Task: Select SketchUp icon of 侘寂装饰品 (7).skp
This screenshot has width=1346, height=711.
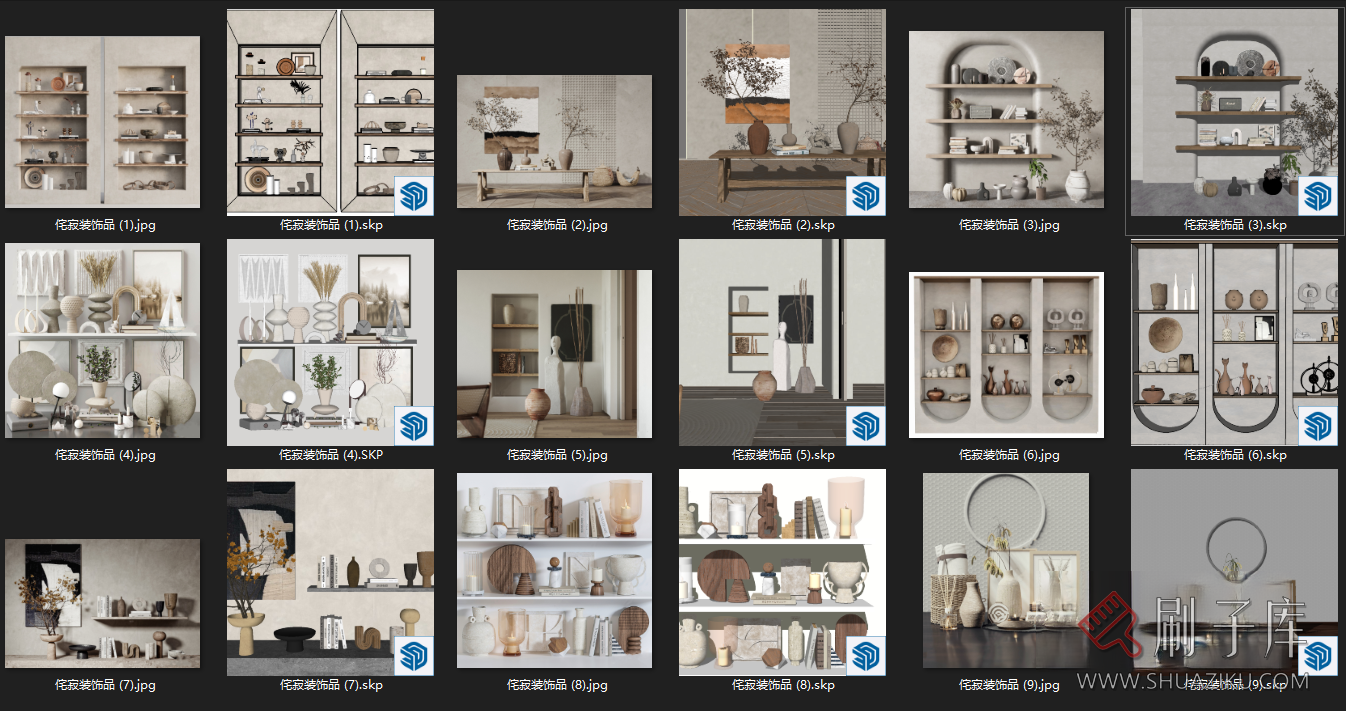Action: [x=413, y=655]
